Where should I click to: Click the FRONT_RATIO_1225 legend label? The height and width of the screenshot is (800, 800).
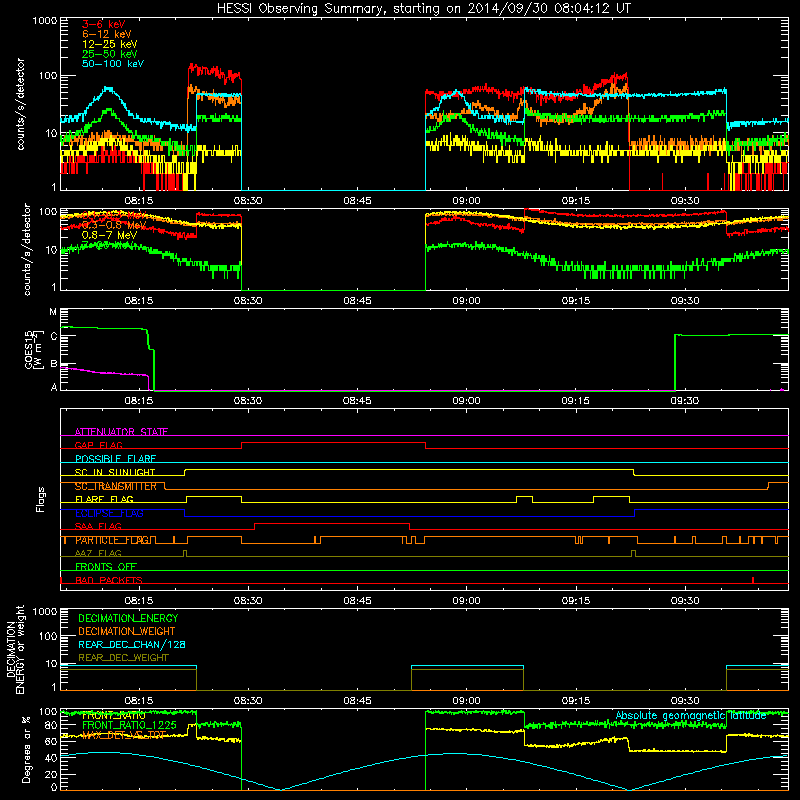129,725
